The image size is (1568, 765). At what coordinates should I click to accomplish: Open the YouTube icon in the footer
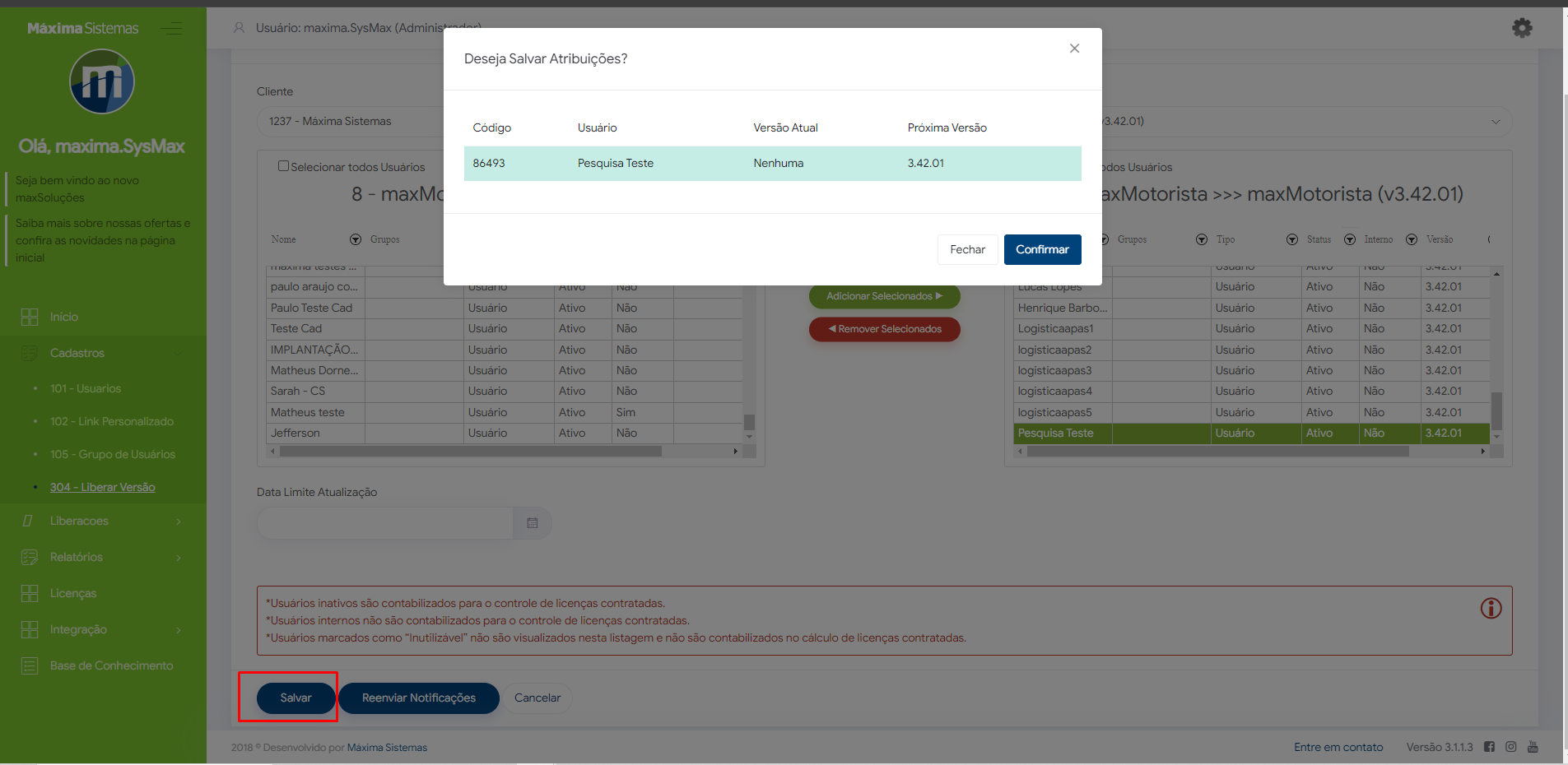click(1533, 747)
